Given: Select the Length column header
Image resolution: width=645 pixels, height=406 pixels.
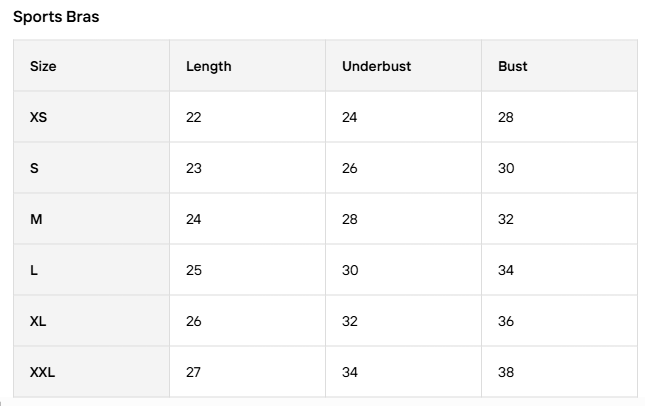Looking at the screenshot, I should (208, 66).
